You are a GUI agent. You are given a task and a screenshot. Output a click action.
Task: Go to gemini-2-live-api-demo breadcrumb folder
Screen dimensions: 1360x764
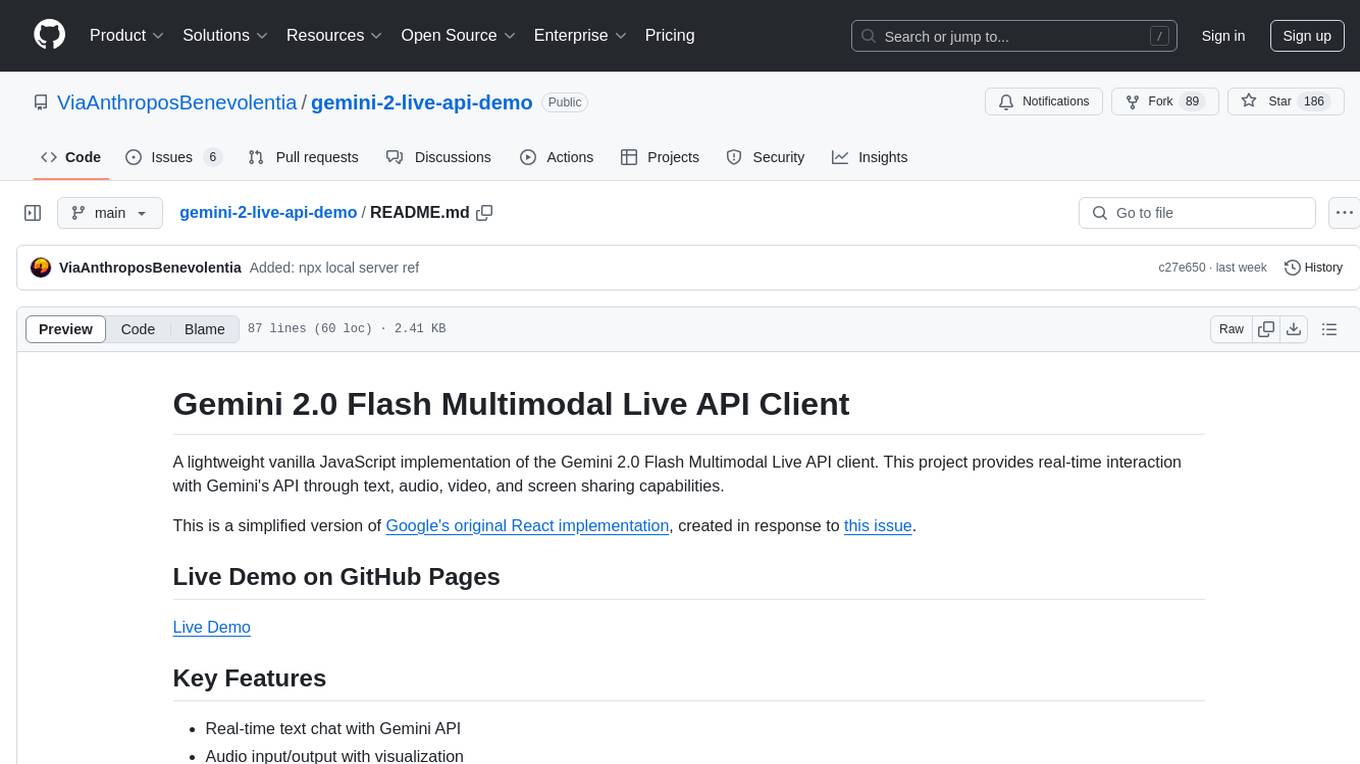pos(268,212)
